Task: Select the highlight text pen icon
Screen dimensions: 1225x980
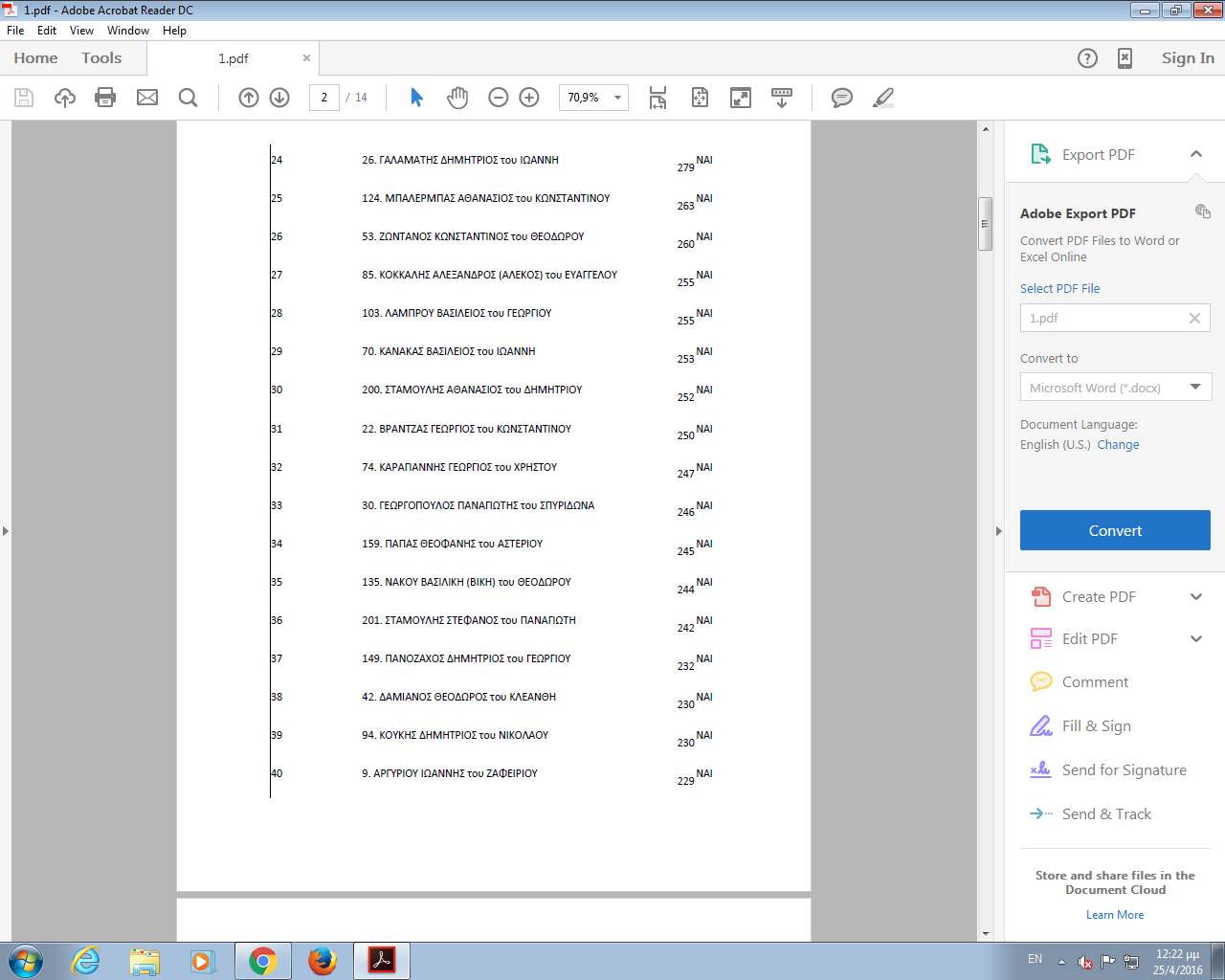Action: coord(883,98)
